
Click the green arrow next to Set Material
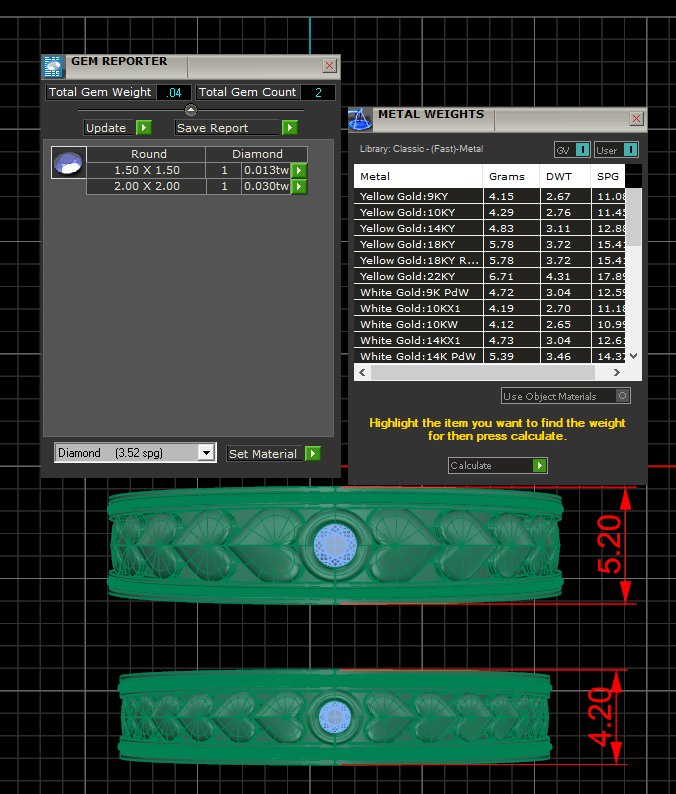coord(313,453)
